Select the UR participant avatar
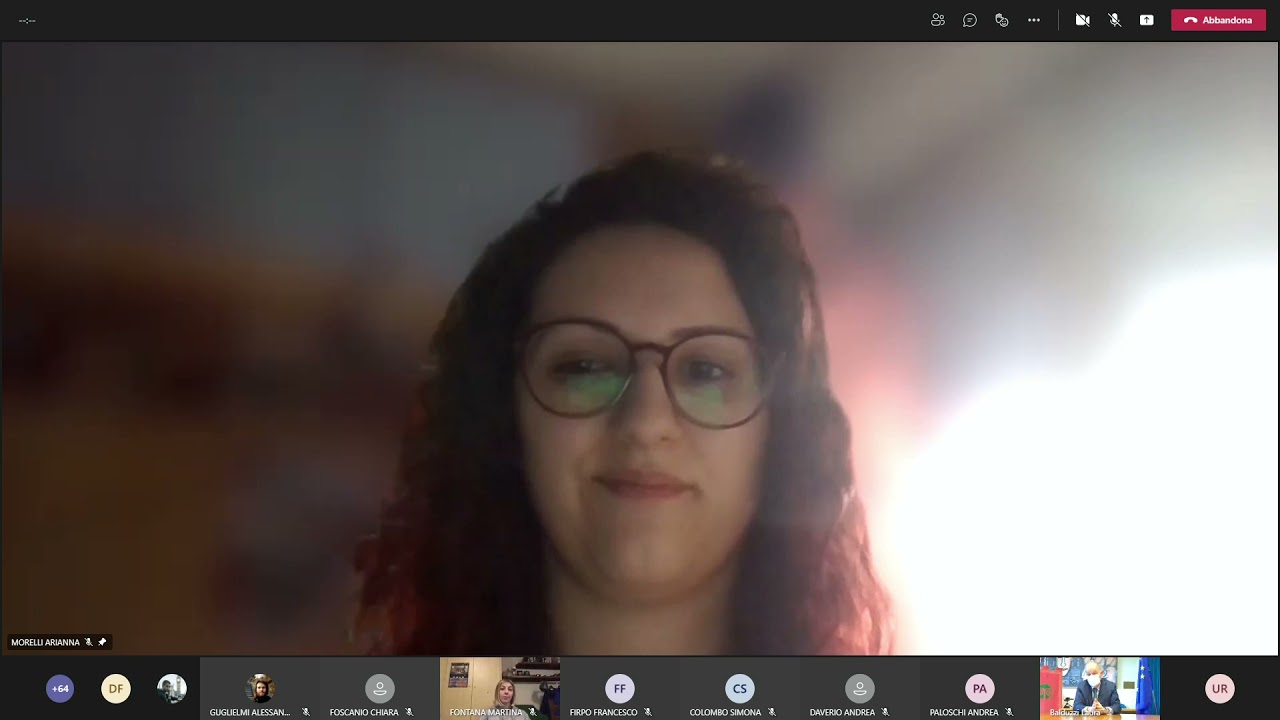1280x720 pixels. coord(1220,688)
